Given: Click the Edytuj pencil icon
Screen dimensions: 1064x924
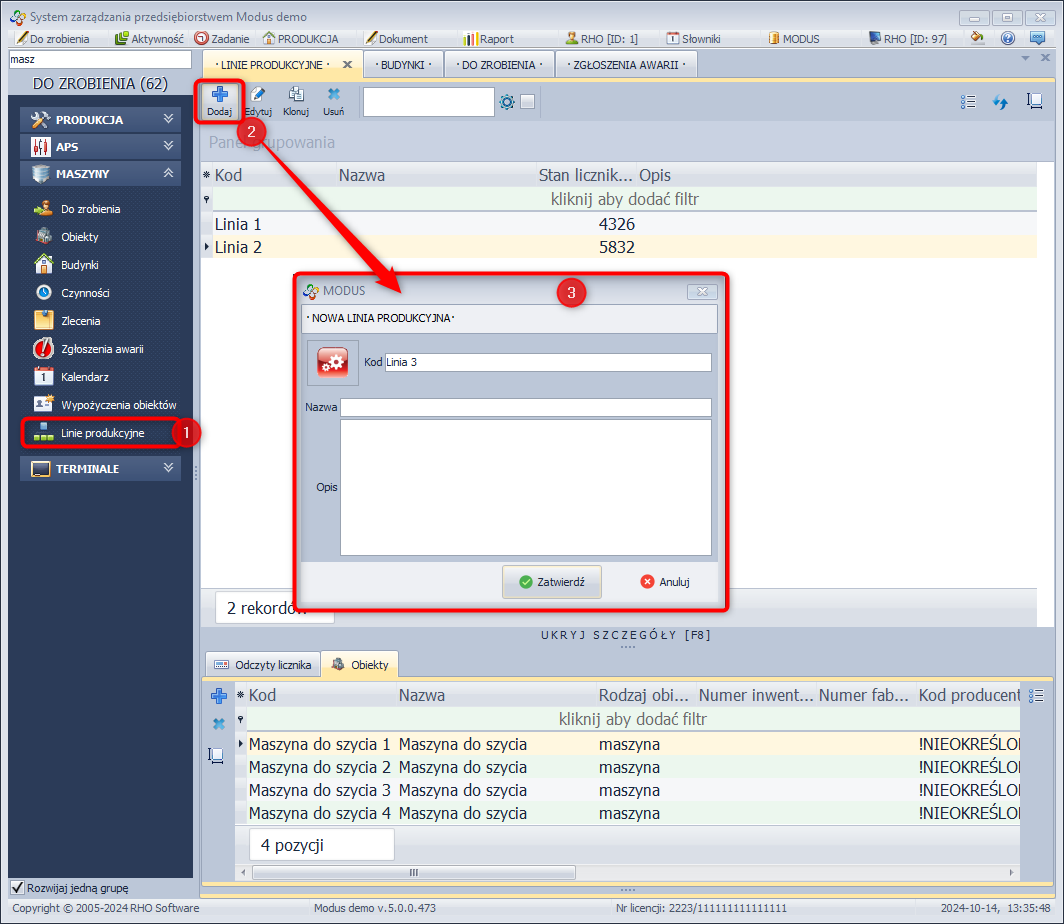Looking at the screenshot, I should click(258, 96).
